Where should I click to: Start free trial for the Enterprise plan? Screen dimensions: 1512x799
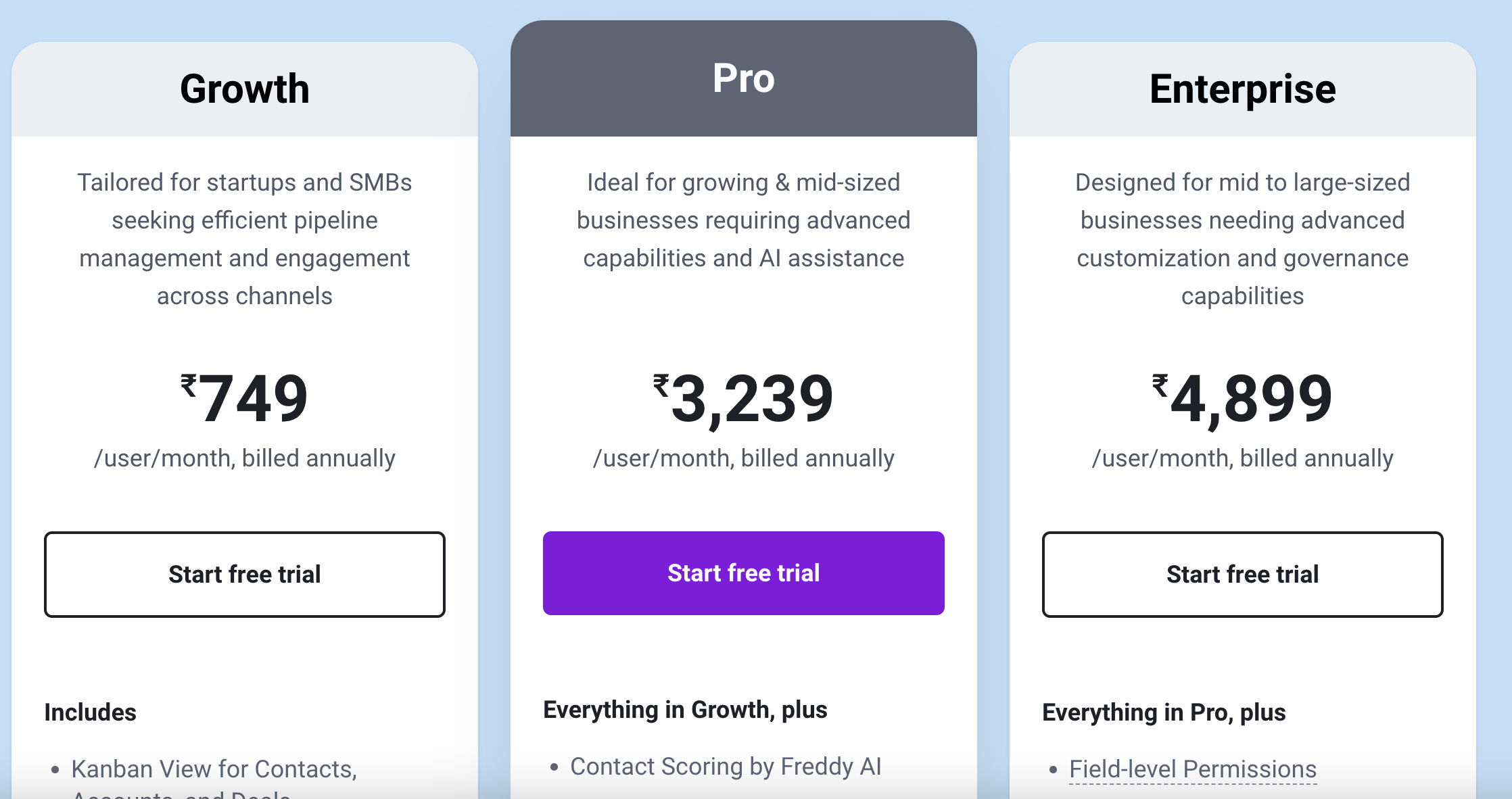click(x=1242, y=574)
